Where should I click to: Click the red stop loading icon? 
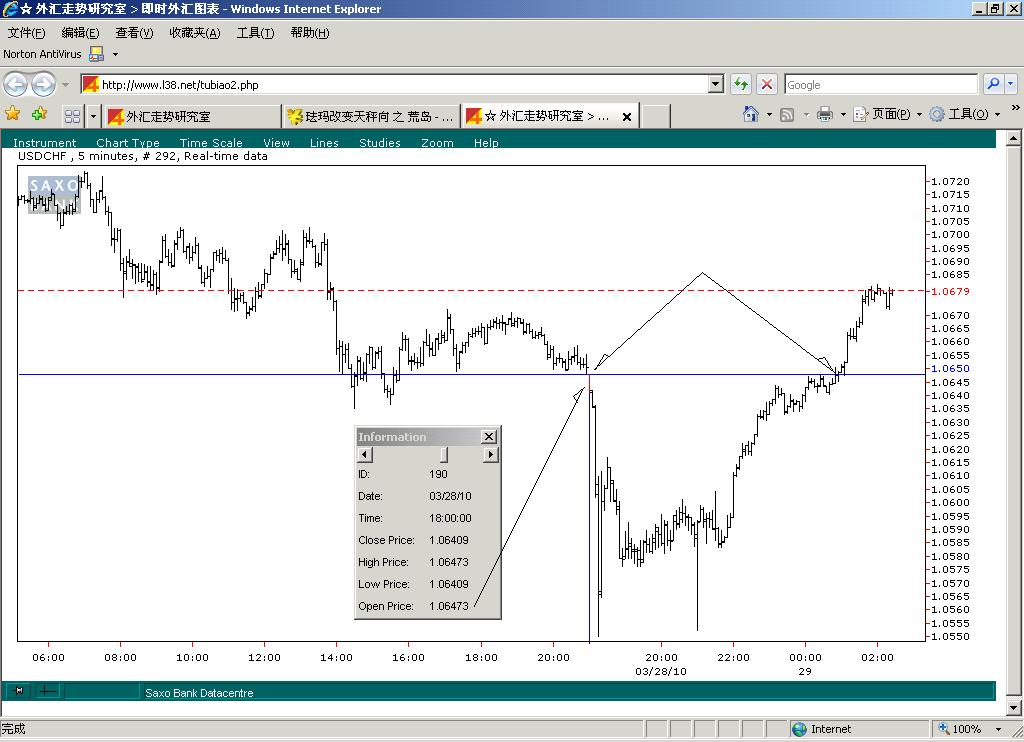click(767, 84)
